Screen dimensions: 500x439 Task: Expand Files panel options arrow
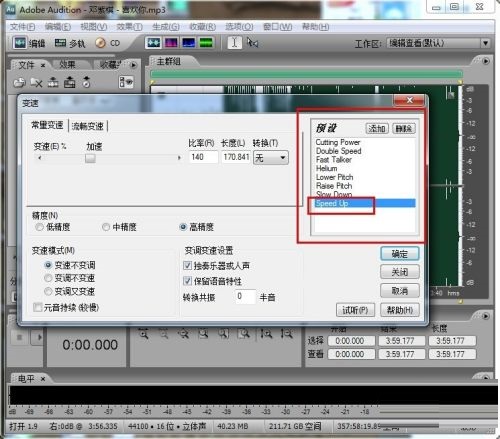134,65
